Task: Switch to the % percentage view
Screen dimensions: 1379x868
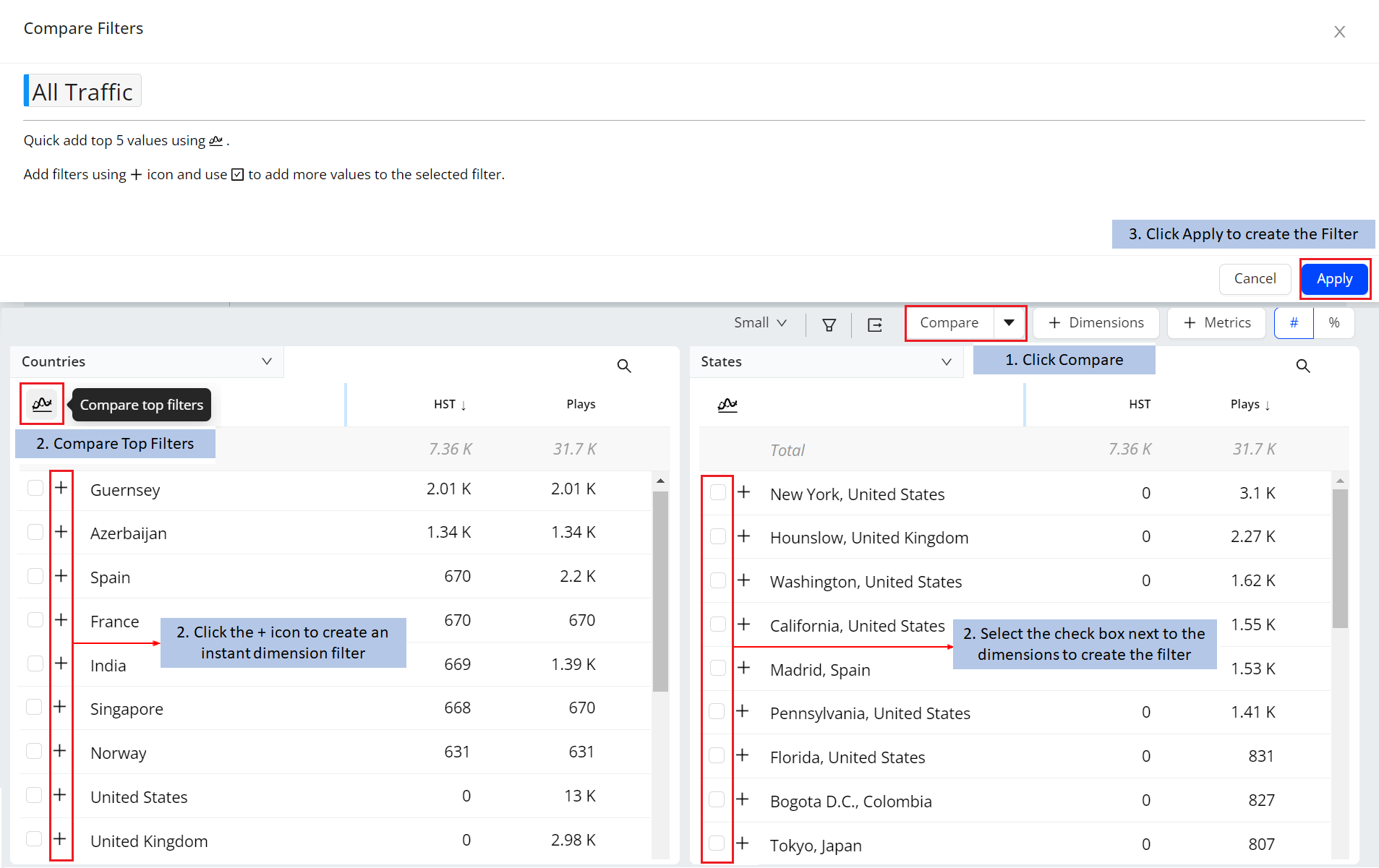Action: click(x=1333, y=323)
